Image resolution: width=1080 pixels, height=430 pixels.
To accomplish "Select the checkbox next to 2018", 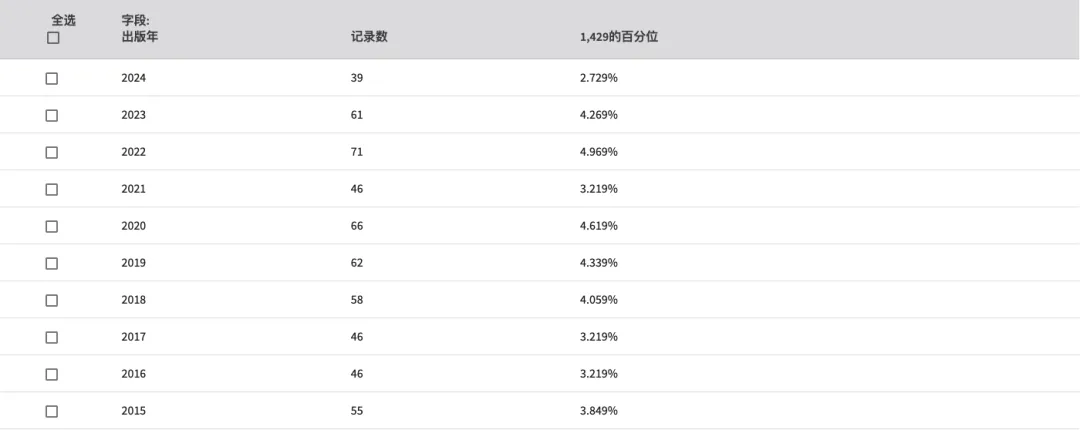I will pyautogui.click(x=52, y=300).
